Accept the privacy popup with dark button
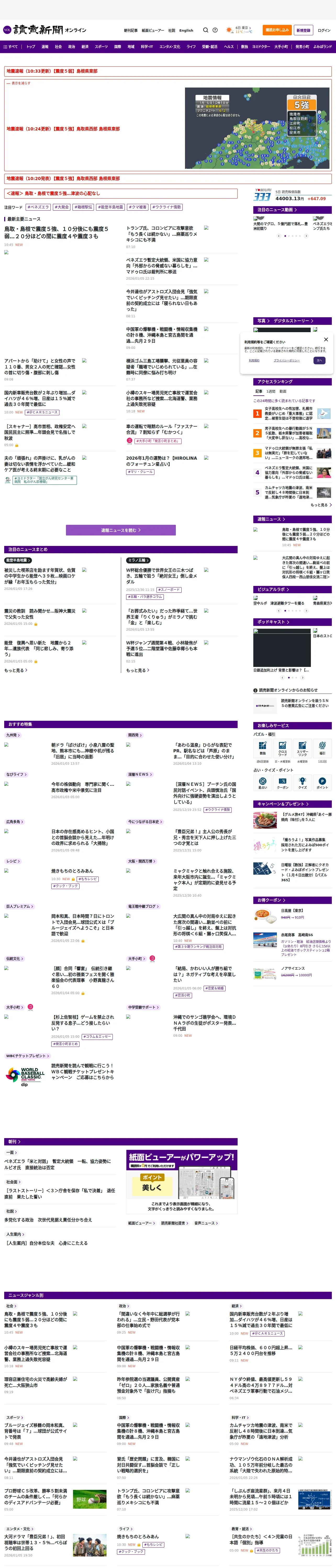Image resolution: width=336 pixels, height=1568 pixels. 319,360
